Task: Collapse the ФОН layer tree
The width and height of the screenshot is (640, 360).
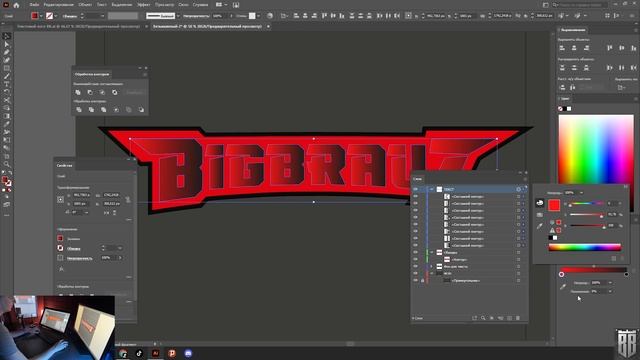Action: [x=431, y=273]
